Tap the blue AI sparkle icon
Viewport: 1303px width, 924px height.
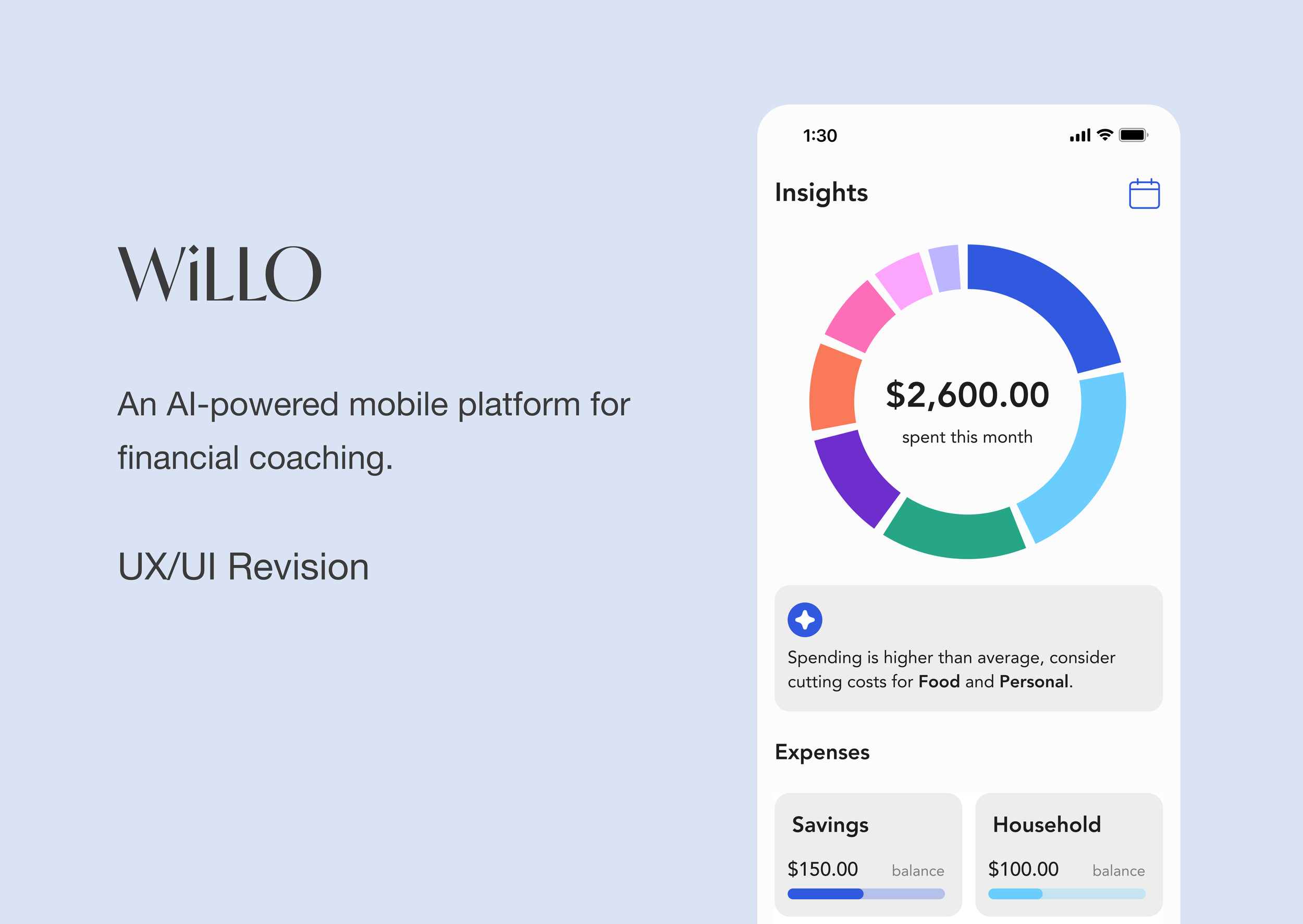click(805, 620)
